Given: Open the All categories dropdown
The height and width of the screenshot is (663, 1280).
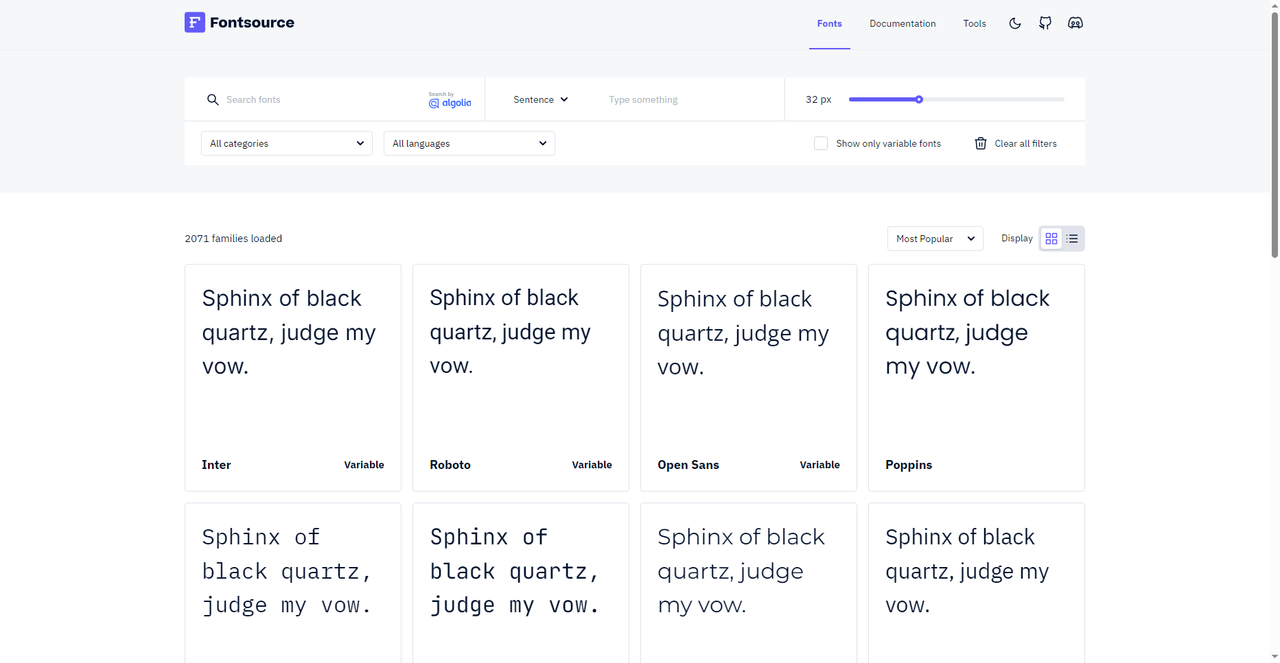Looking at the screenshot, I should tap(286, 144).
